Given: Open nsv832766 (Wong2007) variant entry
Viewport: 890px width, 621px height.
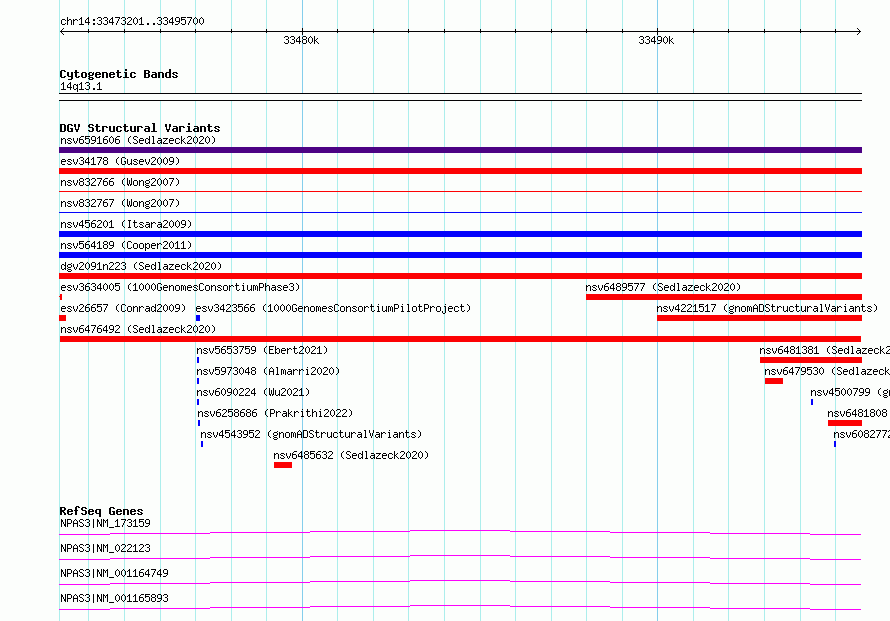Looking at the screenshot, I should [x=120, y=182].
